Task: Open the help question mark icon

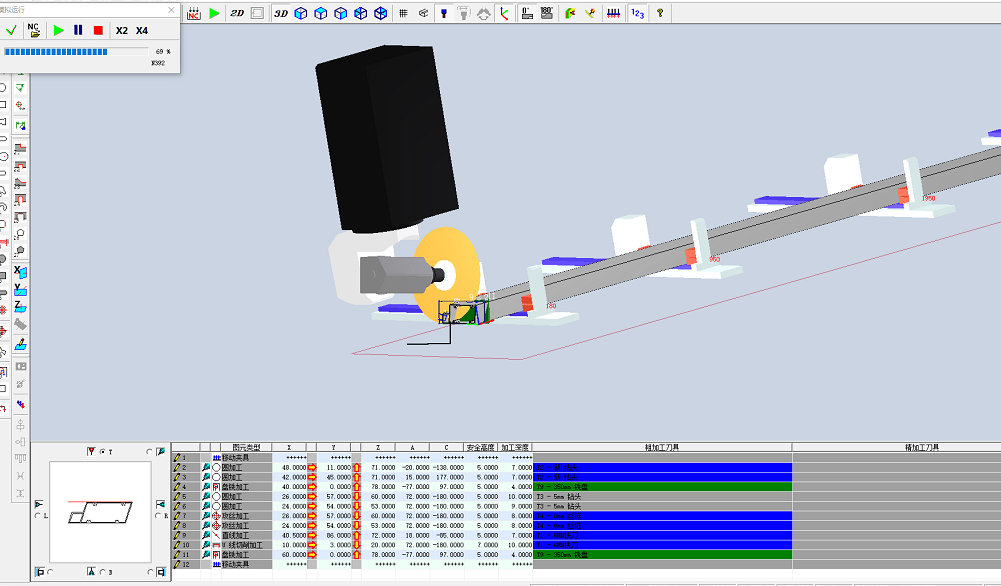Action: point(660,13)
